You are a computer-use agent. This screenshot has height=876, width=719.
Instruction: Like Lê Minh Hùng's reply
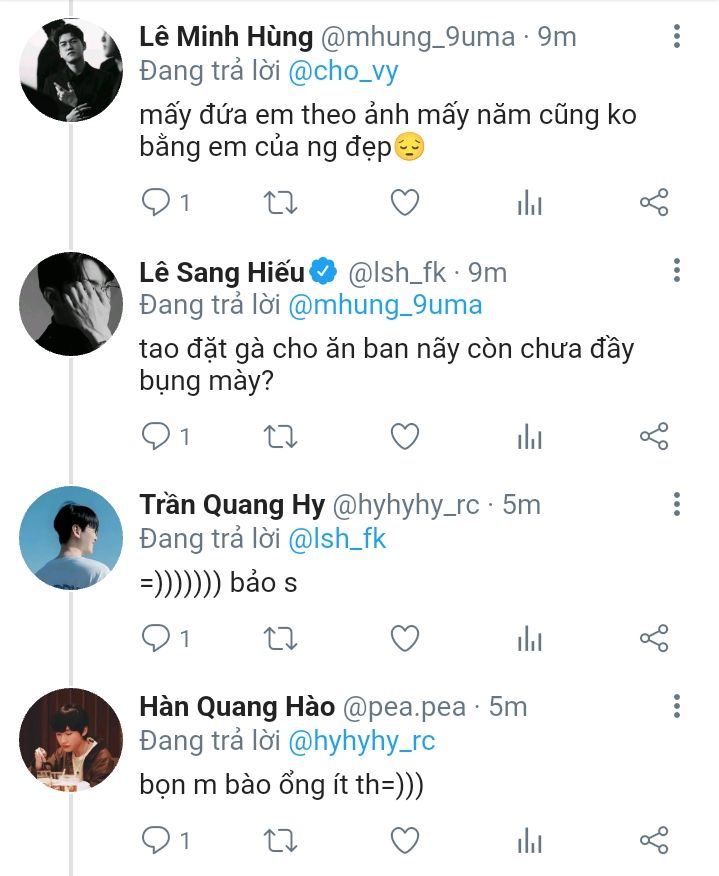tap(404, 203)
